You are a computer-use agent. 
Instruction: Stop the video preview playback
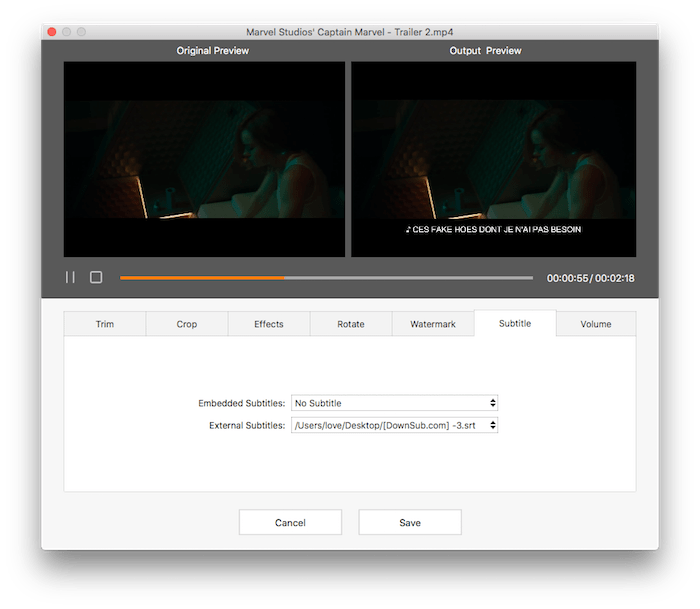[96, 277]
